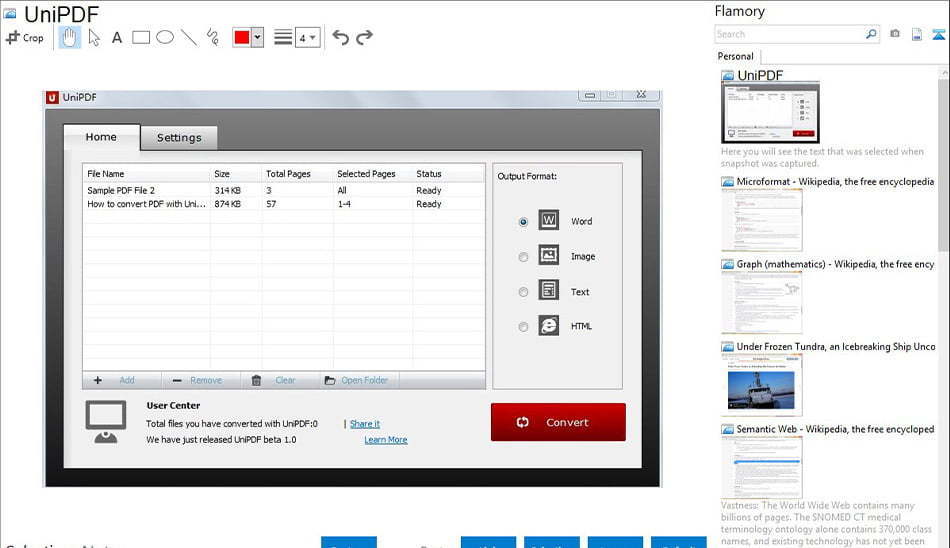Click the document page icon in Flamory
This screenshot has height=548, width=950.
pos(917,35)
